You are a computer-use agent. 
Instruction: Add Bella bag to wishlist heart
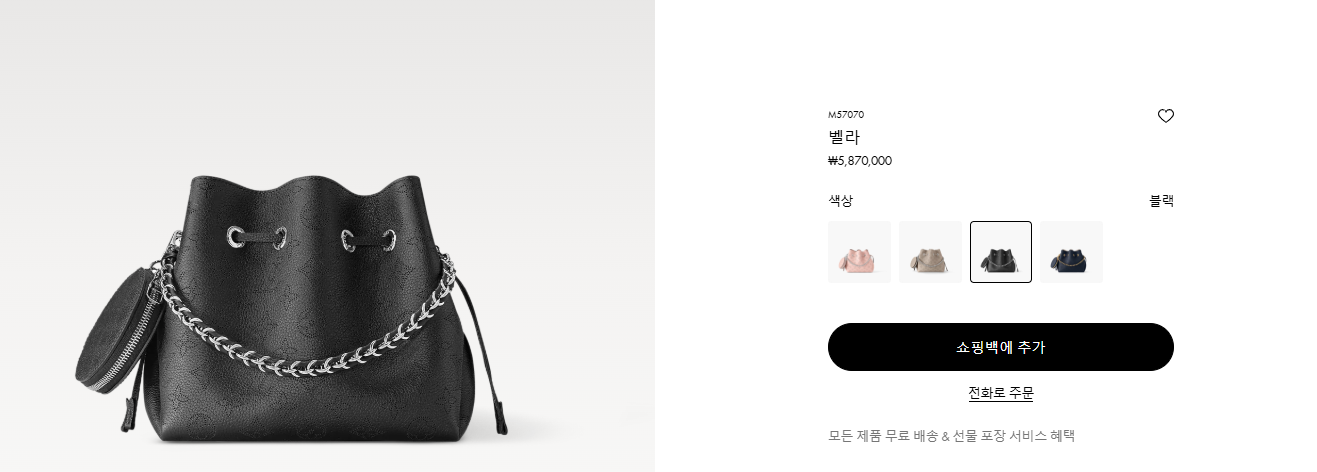(x=1165, y=116)
